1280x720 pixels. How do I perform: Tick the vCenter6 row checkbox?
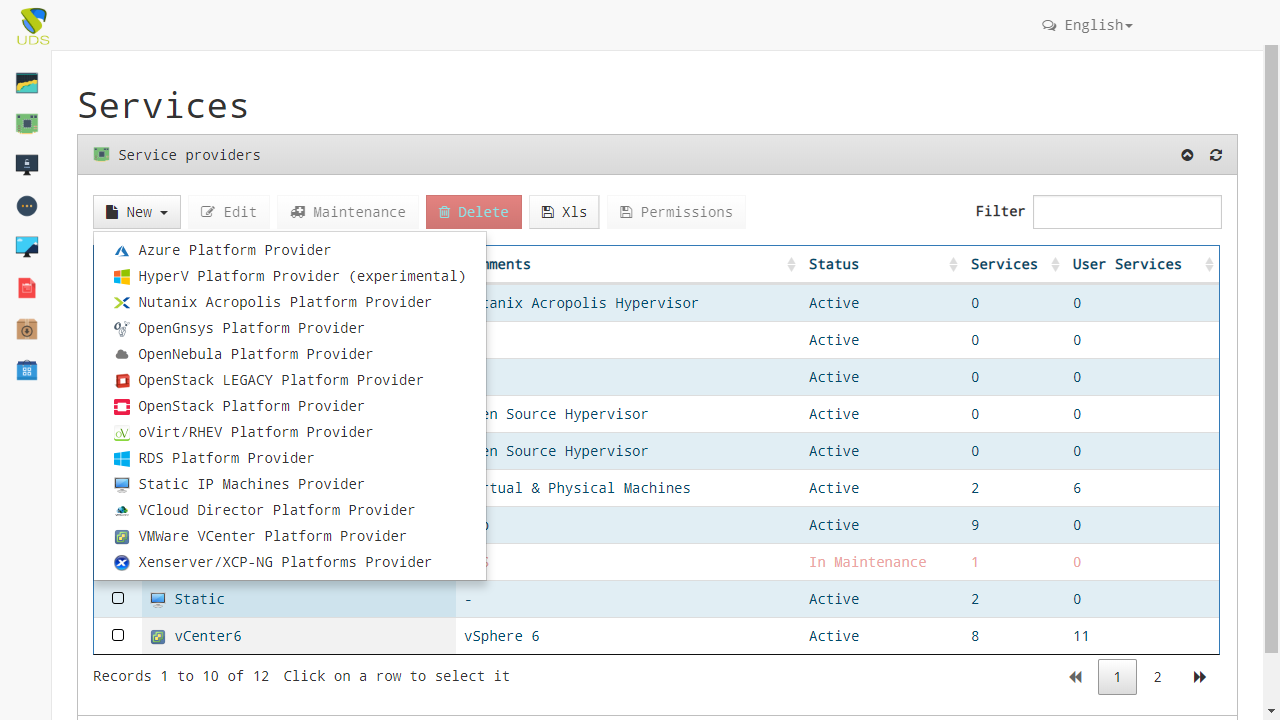pyautogui.click(x=118, y=635)
